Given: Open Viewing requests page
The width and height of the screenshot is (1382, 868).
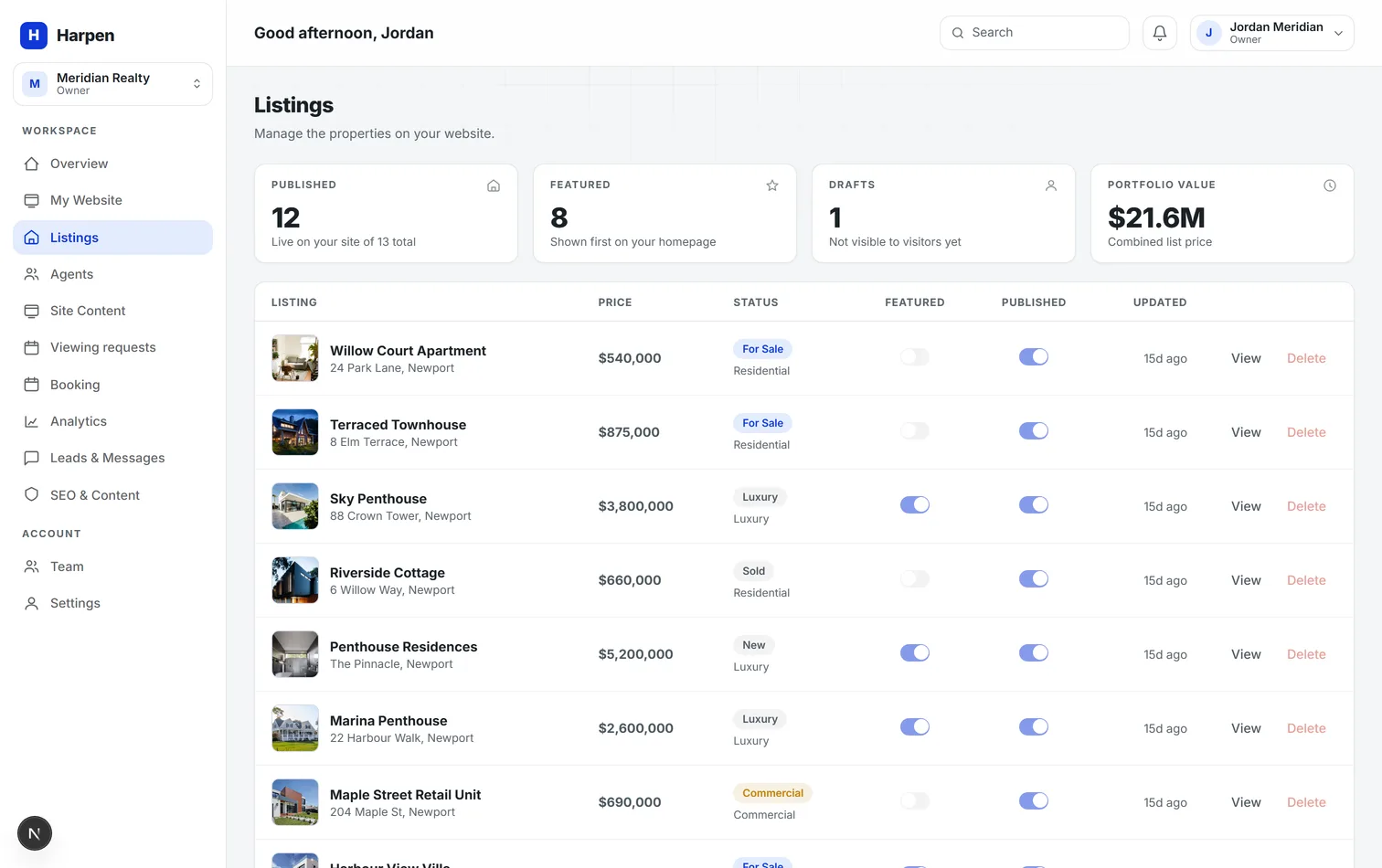Looking at the screenshot, I should click(113, 347).
